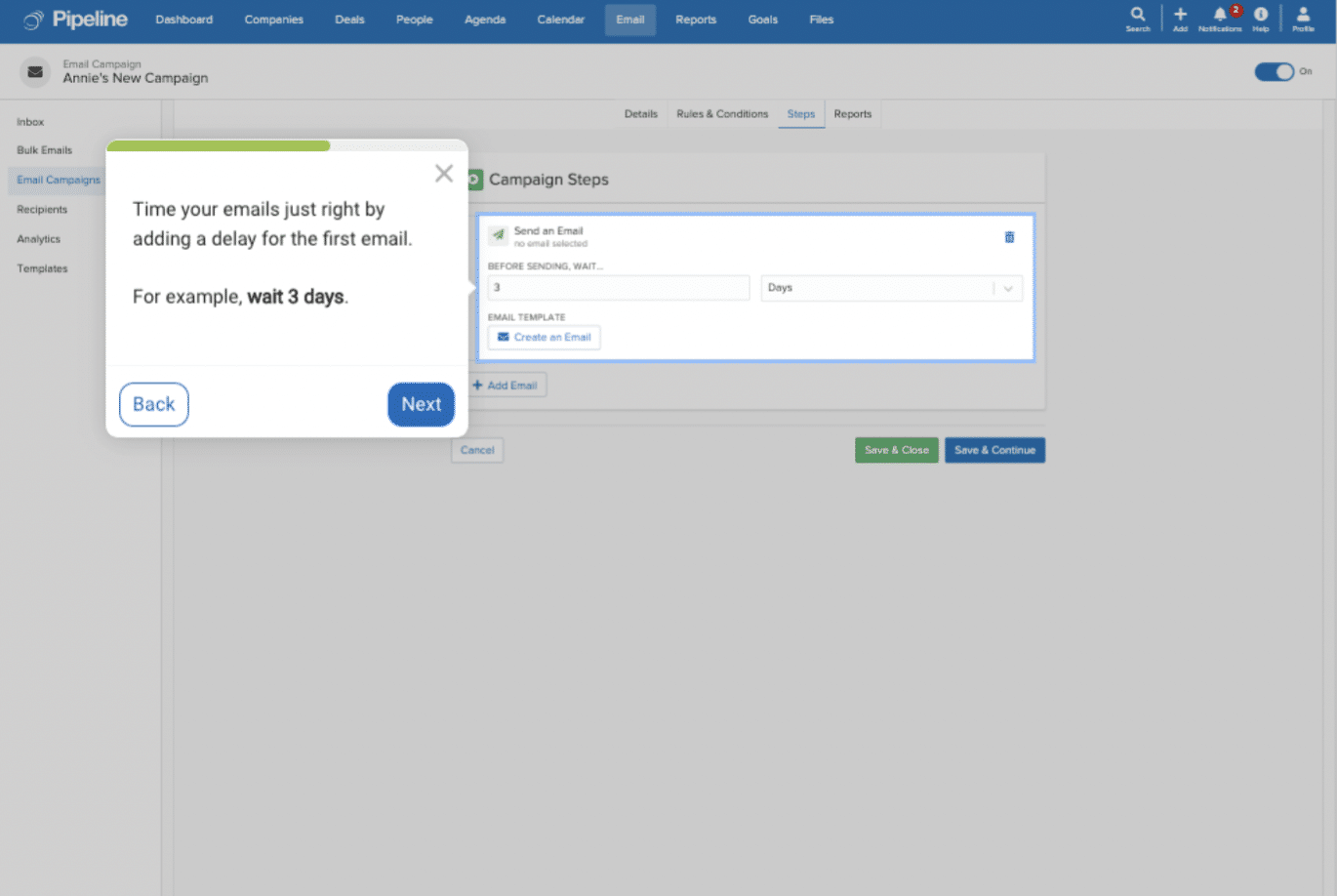Screen dimensions: 1337x896
Task: Click the wait duration number field
Action: [618, 288]
